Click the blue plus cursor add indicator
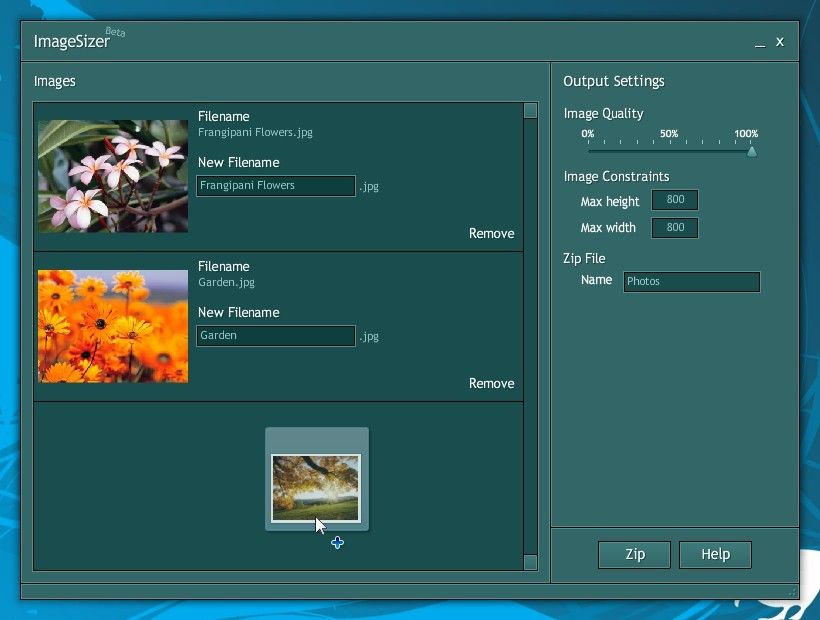Screen dimensions: 820x620 337,542
